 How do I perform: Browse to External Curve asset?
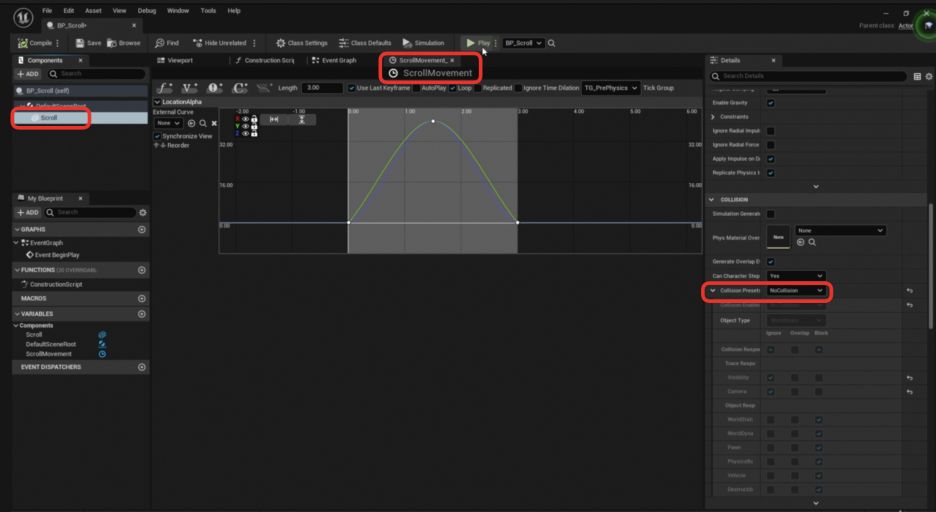(203, 124)
